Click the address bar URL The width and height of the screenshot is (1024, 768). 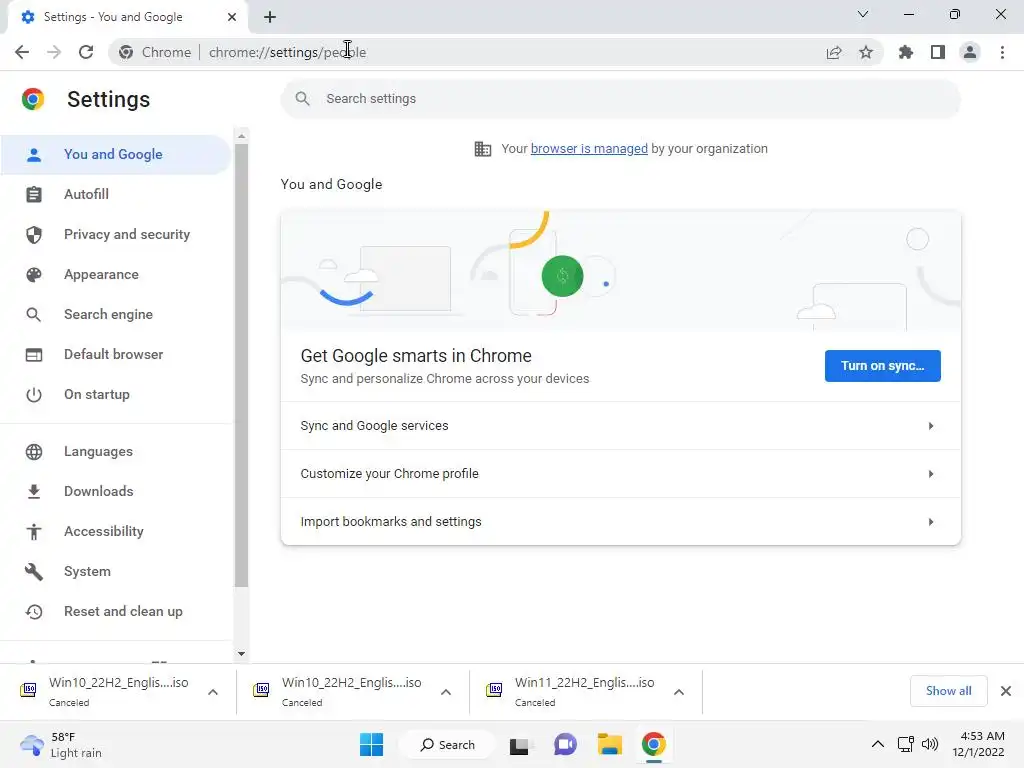(287, 52)
